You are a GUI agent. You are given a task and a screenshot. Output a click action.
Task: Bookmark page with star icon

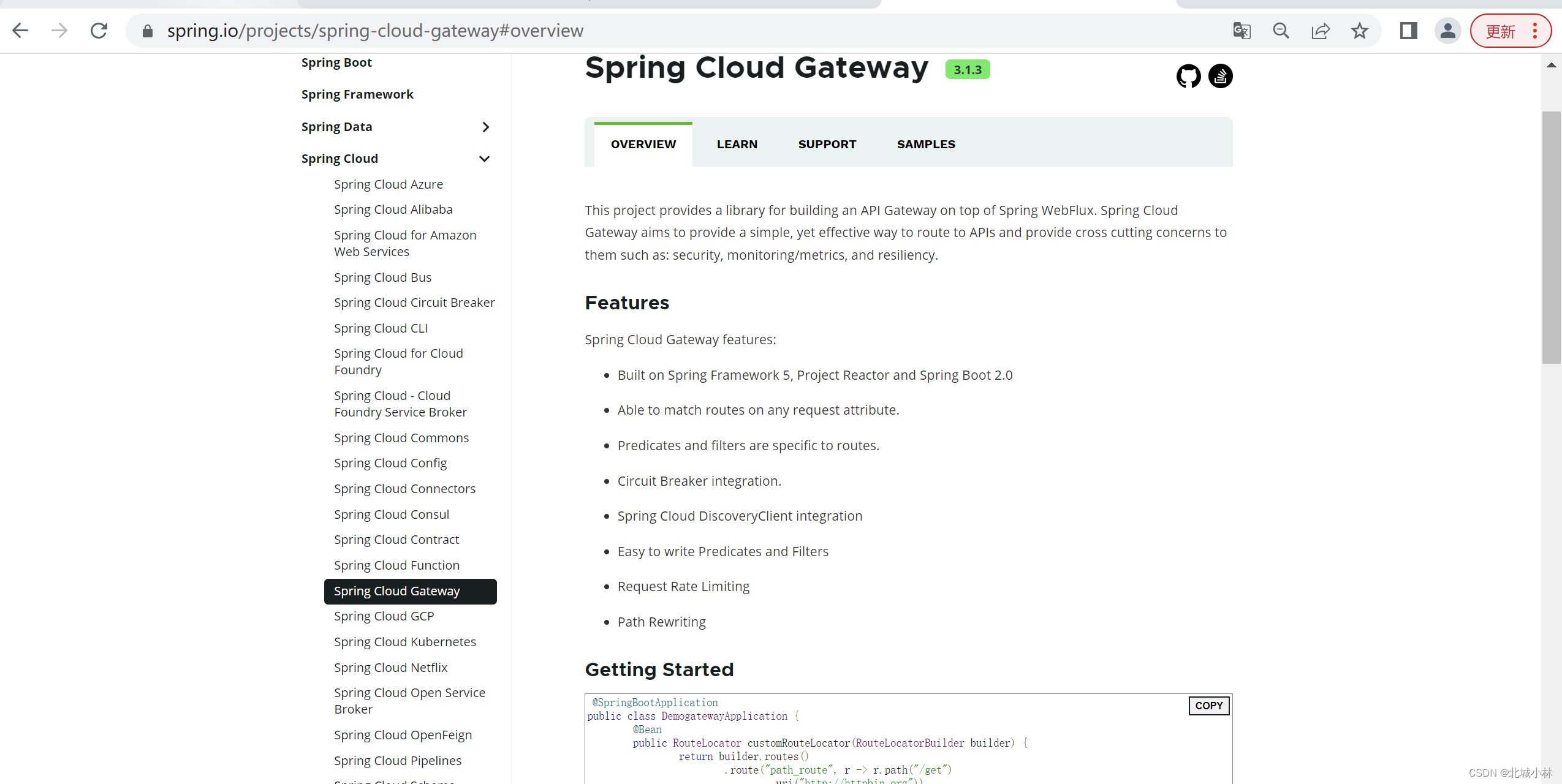coord(1359,31)
